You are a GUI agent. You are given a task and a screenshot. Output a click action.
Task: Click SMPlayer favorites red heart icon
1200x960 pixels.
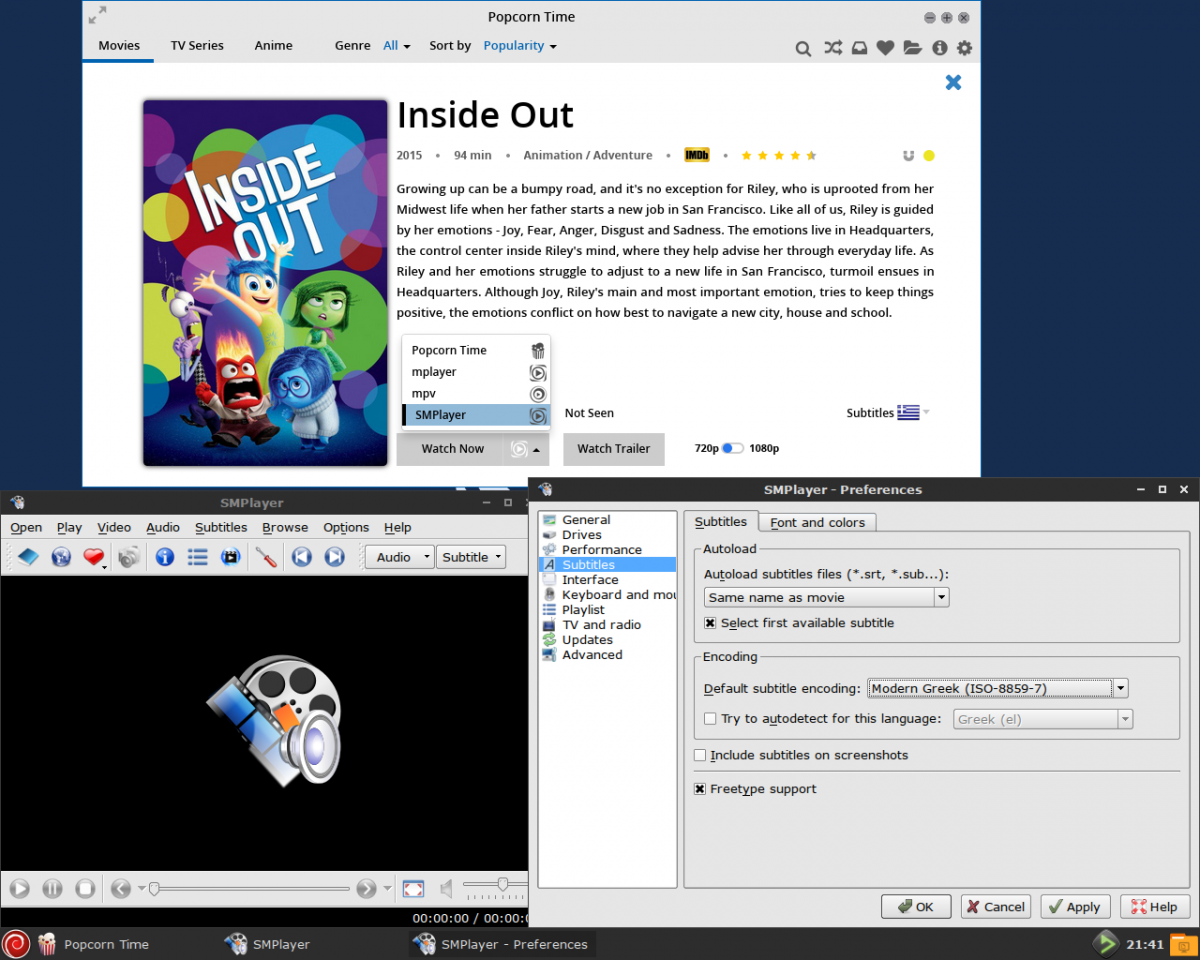(94, 557)
